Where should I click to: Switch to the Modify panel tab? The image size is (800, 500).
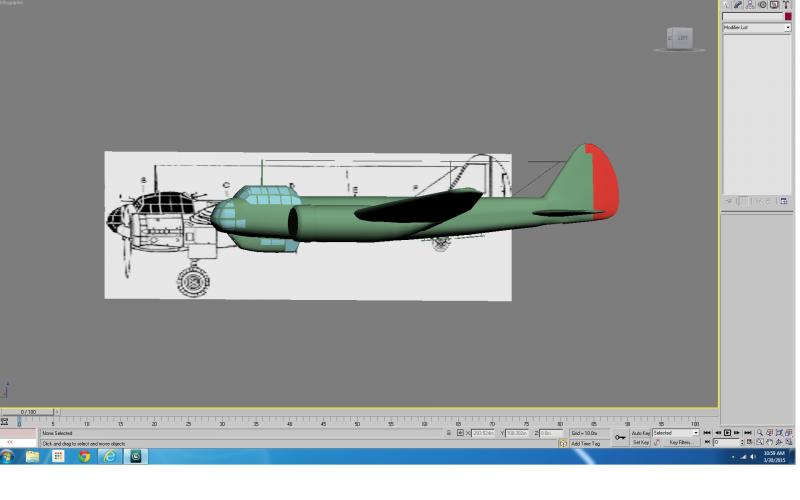[738, 5]
